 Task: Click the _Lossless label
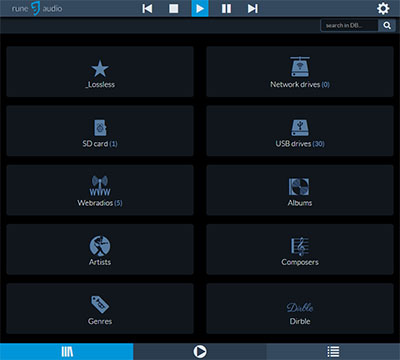pyautogui.click(x=100, y=85)
